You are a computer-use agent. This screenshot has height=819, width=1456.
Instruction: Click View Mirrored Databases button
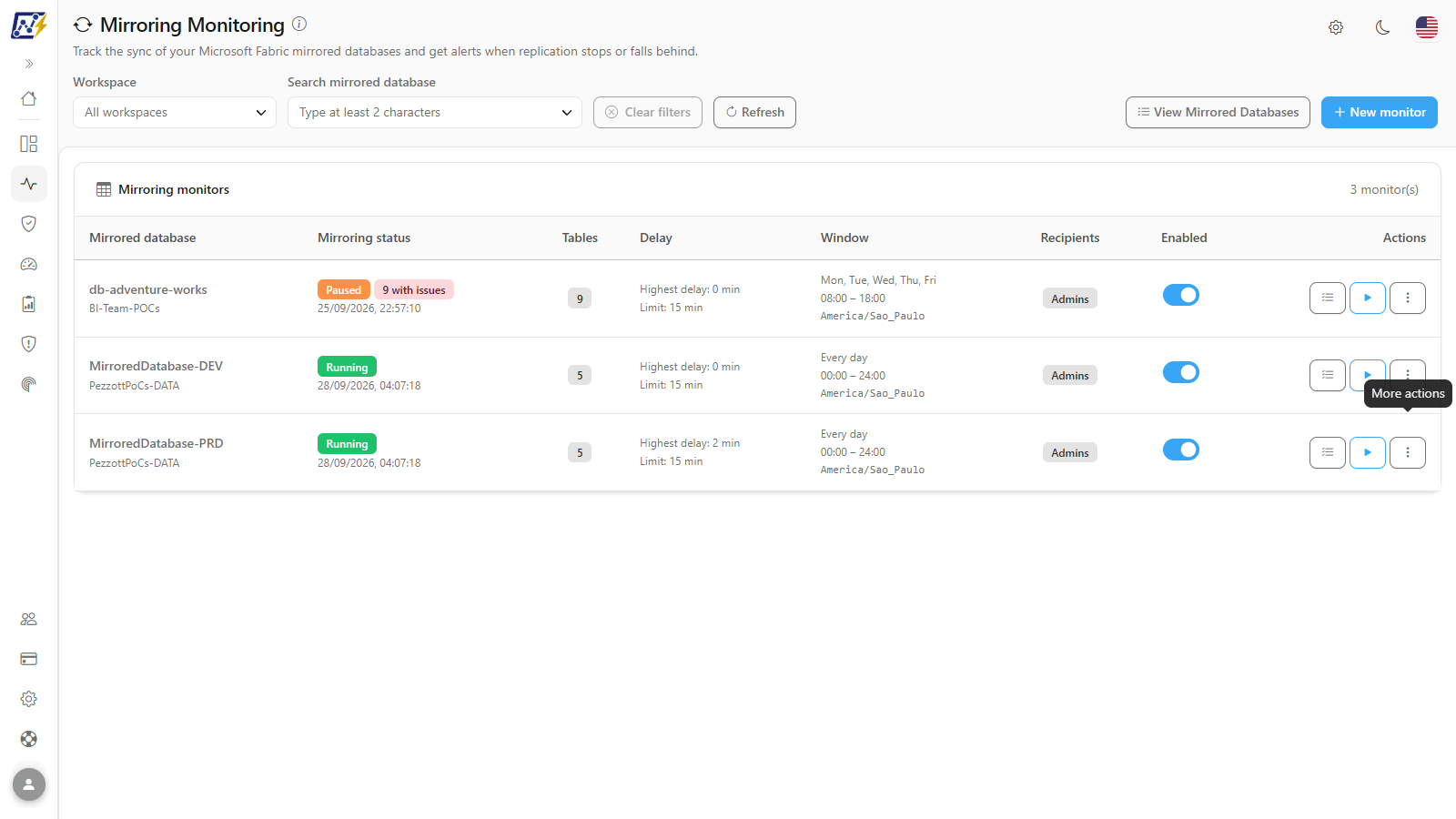pos(1218,112)
